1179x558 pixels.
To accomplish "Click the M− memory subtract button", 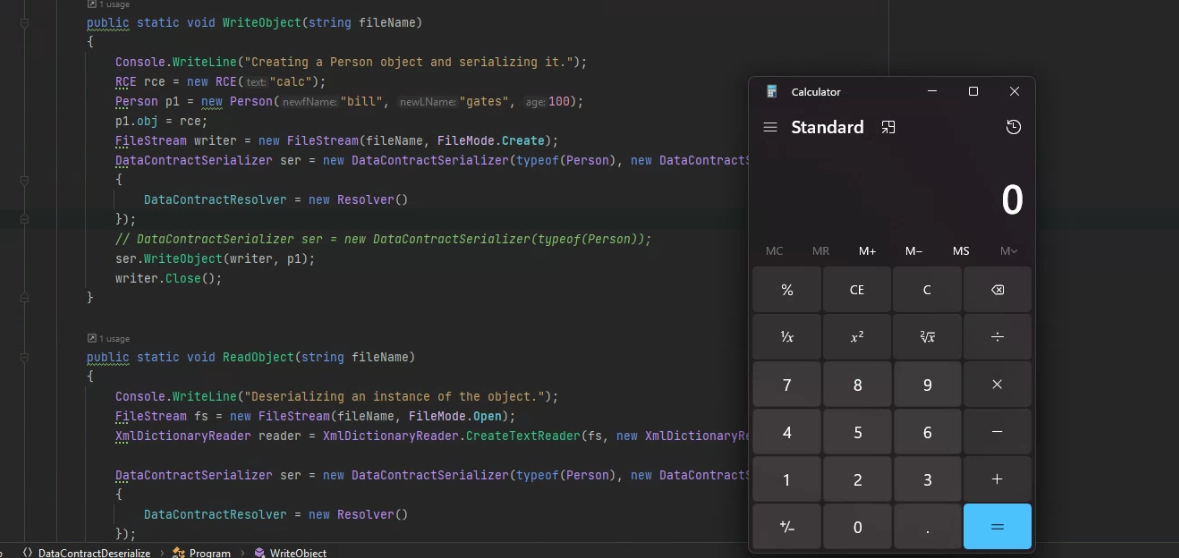I will tap(914, 251).
